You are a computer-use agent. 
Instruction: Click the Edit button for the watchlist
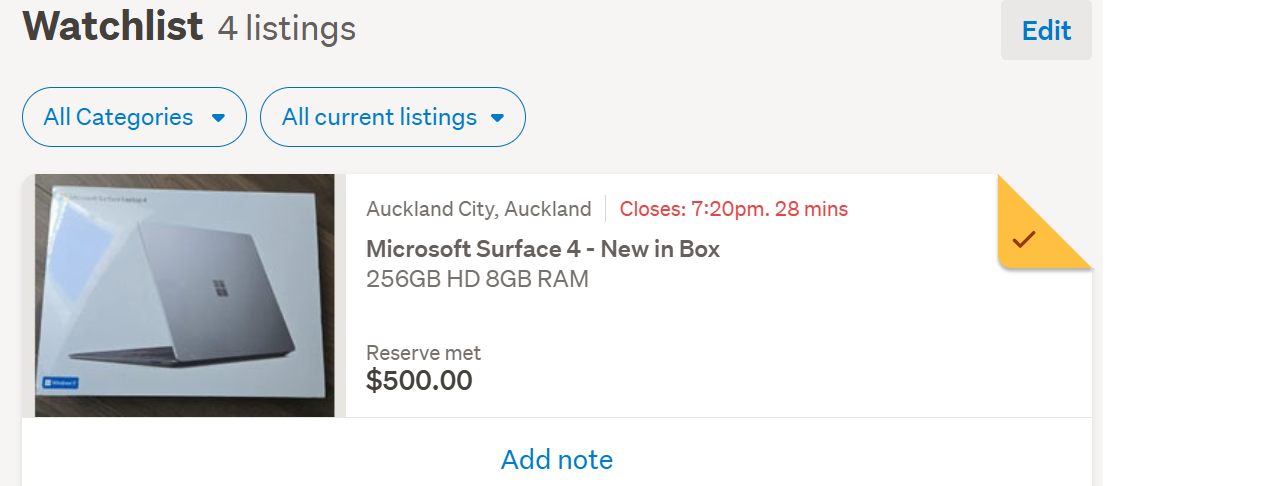pyautogui.click(x=1046, y=31)
